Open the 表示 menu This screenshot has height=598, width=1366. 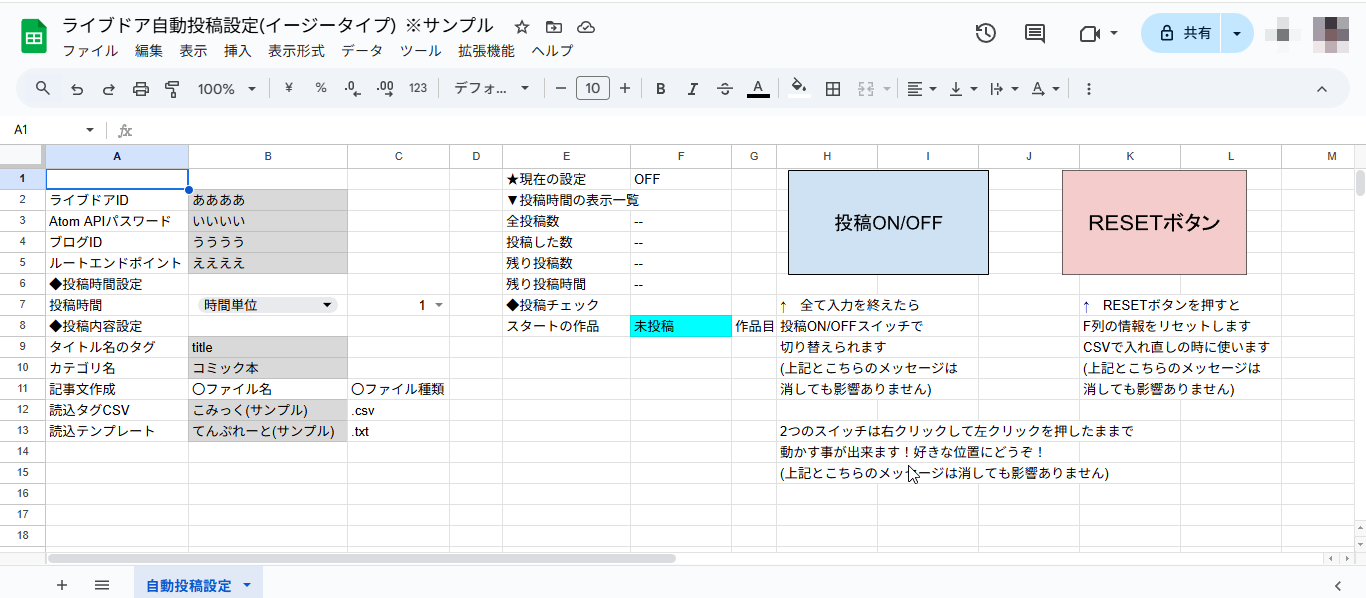[x=193, y=51]
